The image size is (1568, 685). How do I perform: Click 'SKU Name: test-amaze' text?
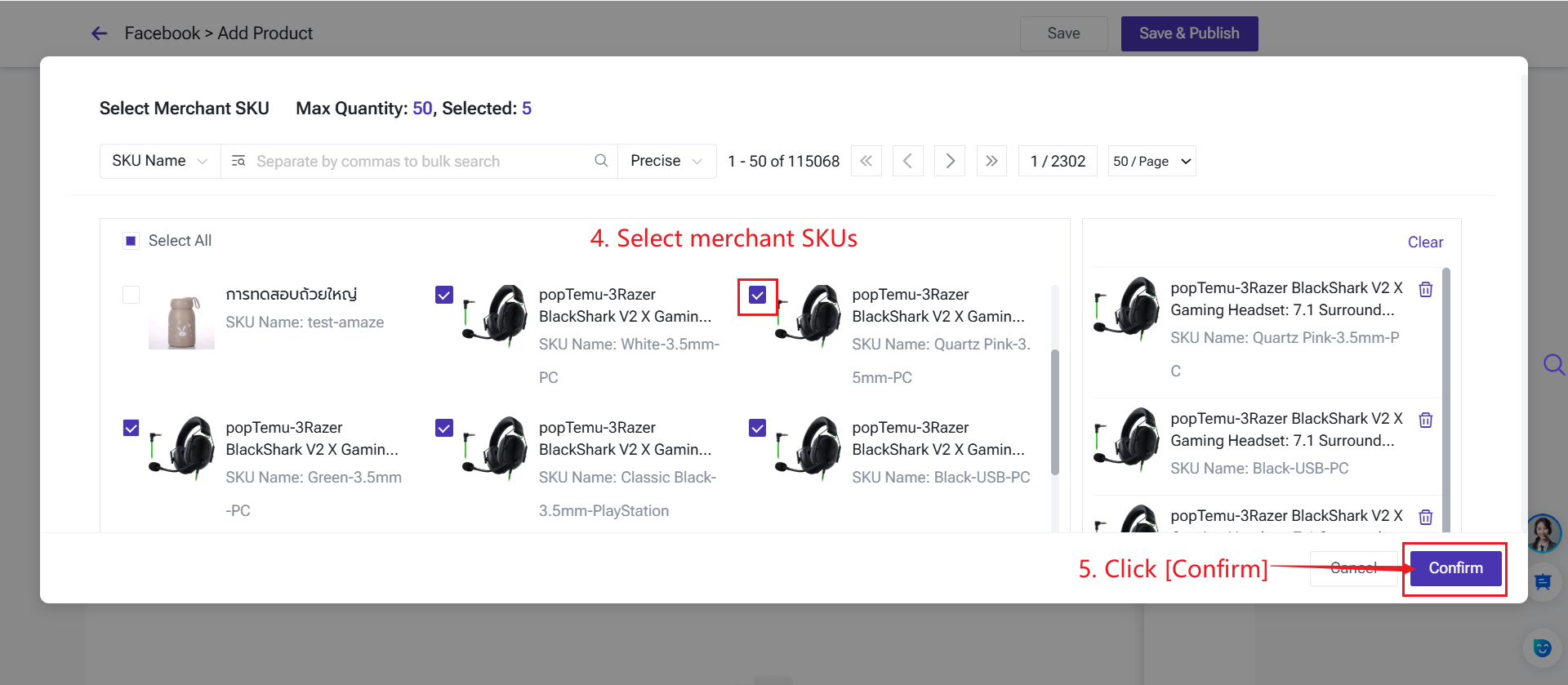pos(305,322)
